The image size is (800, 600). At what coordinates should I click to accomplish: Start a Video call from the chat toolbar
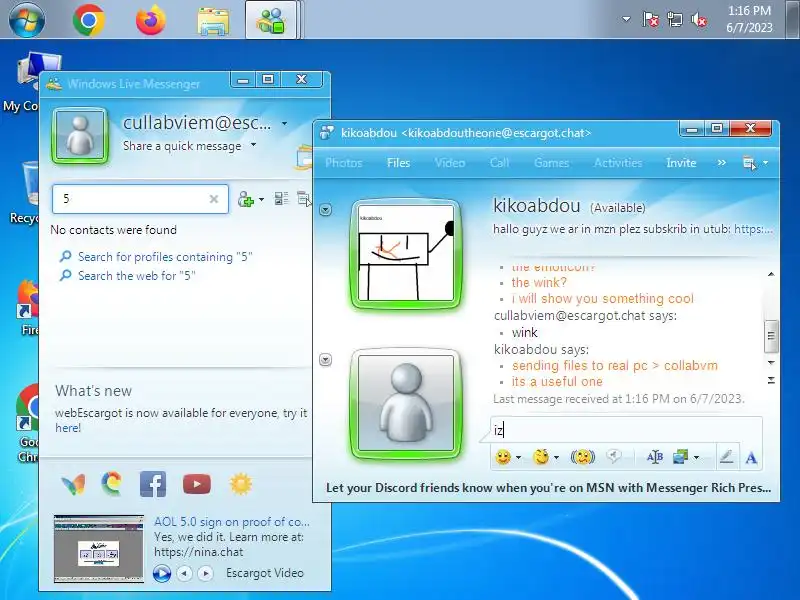(449, 163)
